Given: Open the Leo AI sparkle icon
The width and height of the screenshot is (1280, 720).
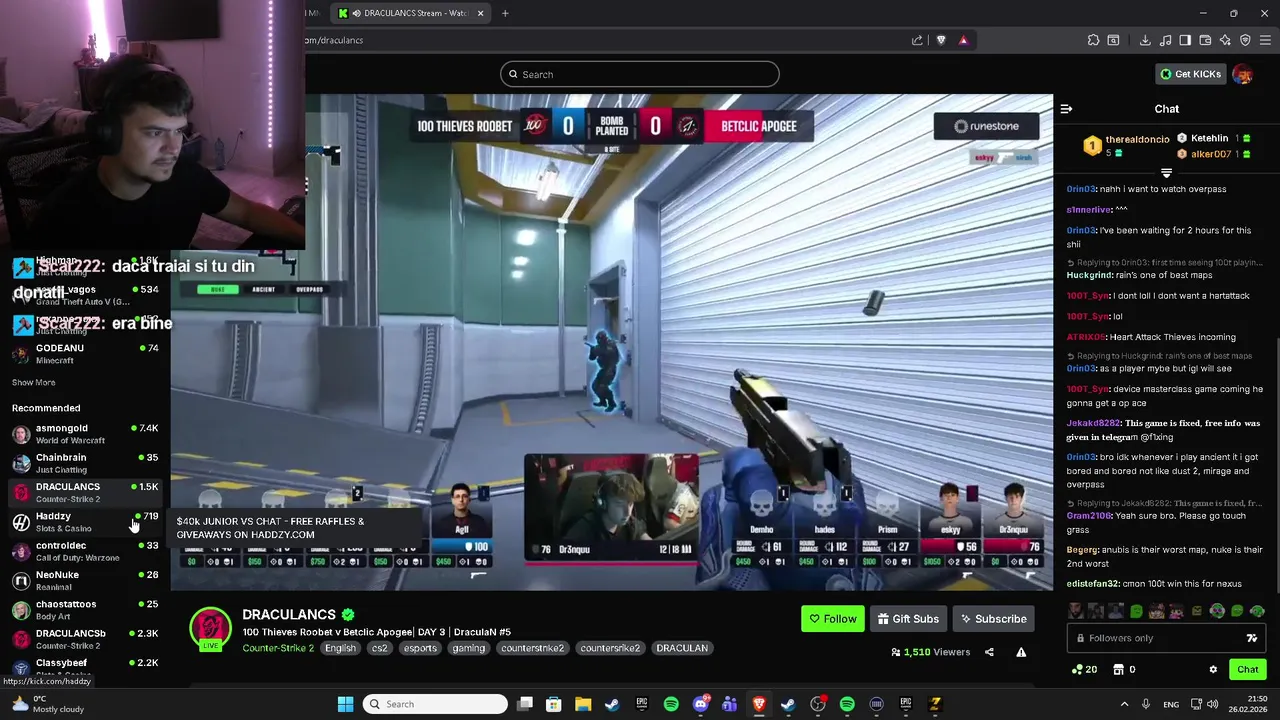Looking at the screenshot, I should 1225,40.
